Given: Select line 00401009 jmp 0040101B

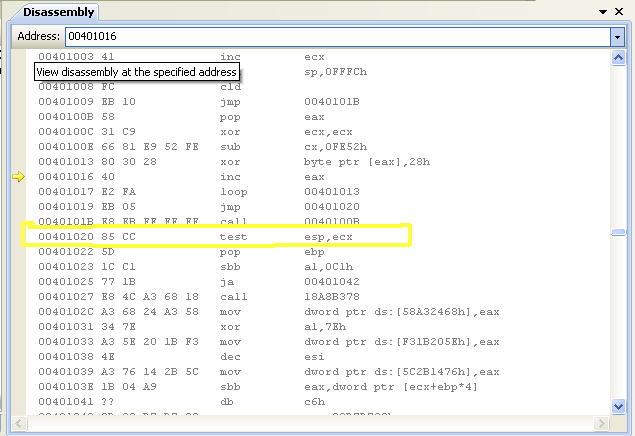Looking at the screenshot, I should pos(199,102).
